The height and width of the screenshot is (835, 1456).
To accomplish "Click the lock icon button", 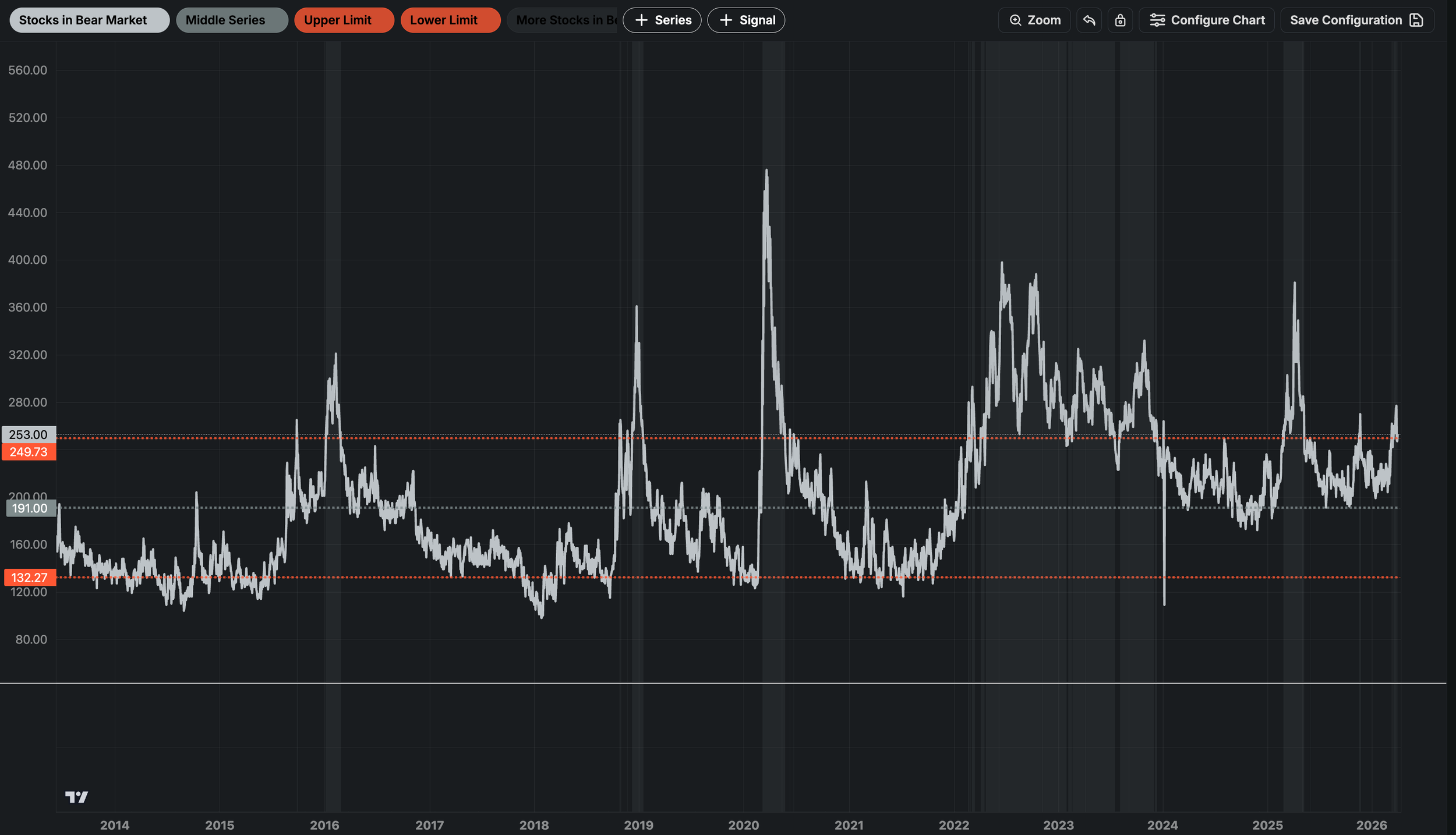I will 1120,20.
